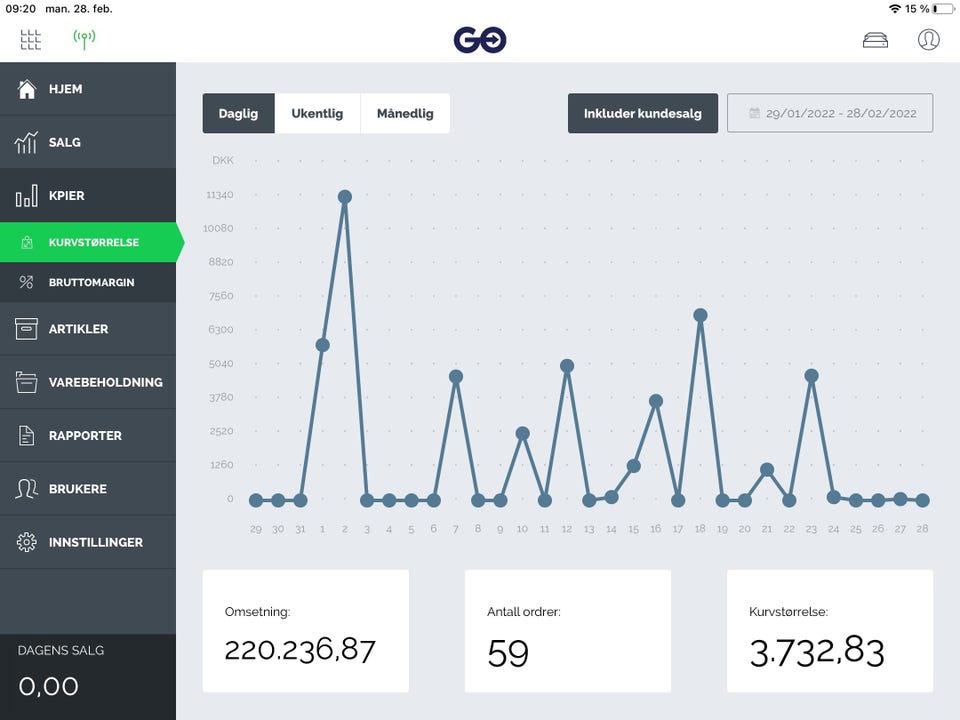
Task: Click the data point on day 10
Action: tap(522, 433)
